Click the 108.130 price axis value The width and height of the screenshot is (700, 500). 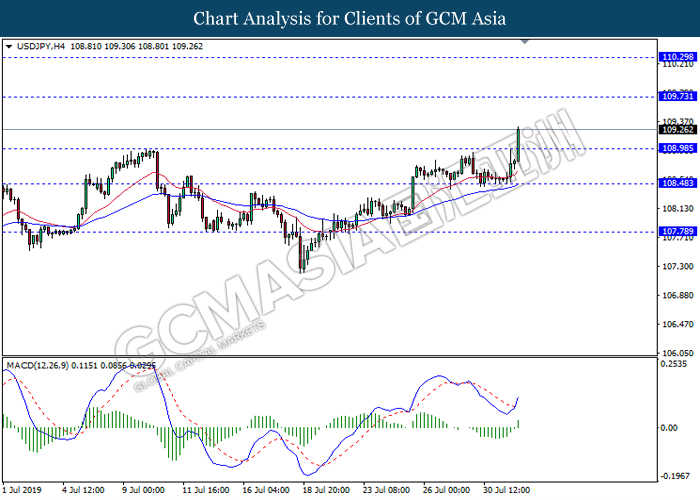pos(678,208)
